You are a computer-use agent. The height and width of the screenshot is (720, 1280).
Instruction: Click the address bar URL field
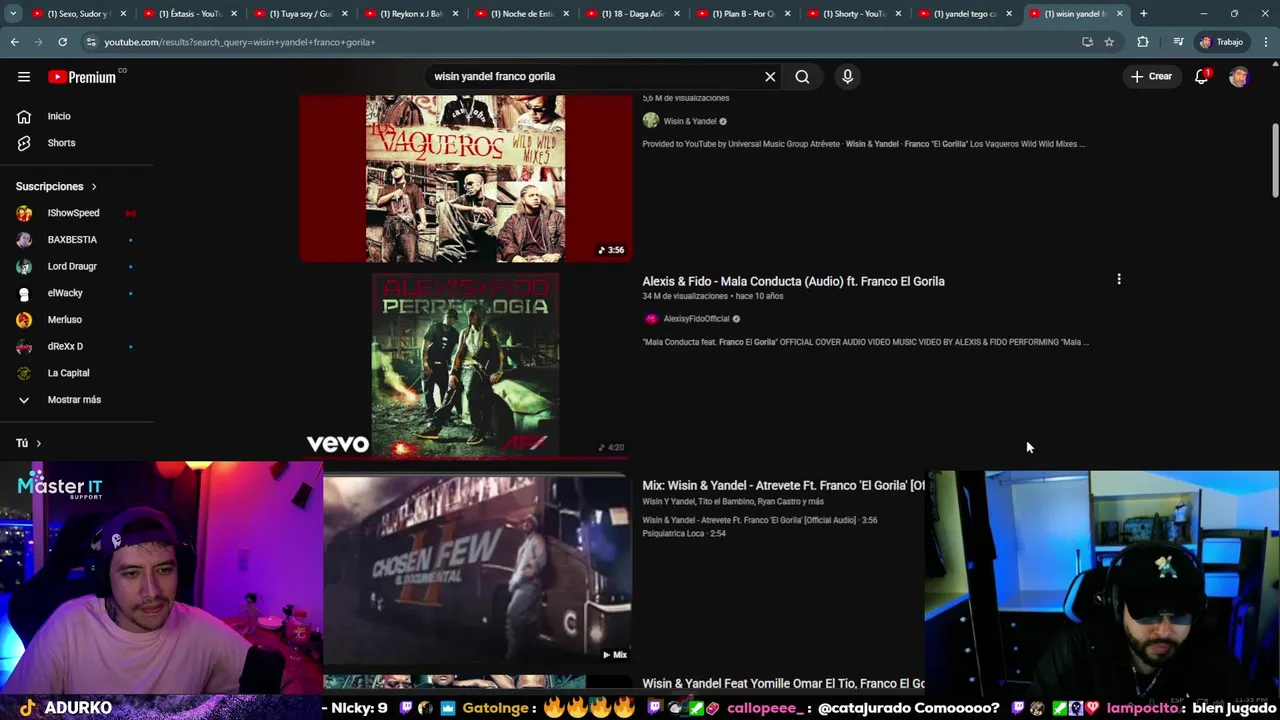tap(580, 42)
